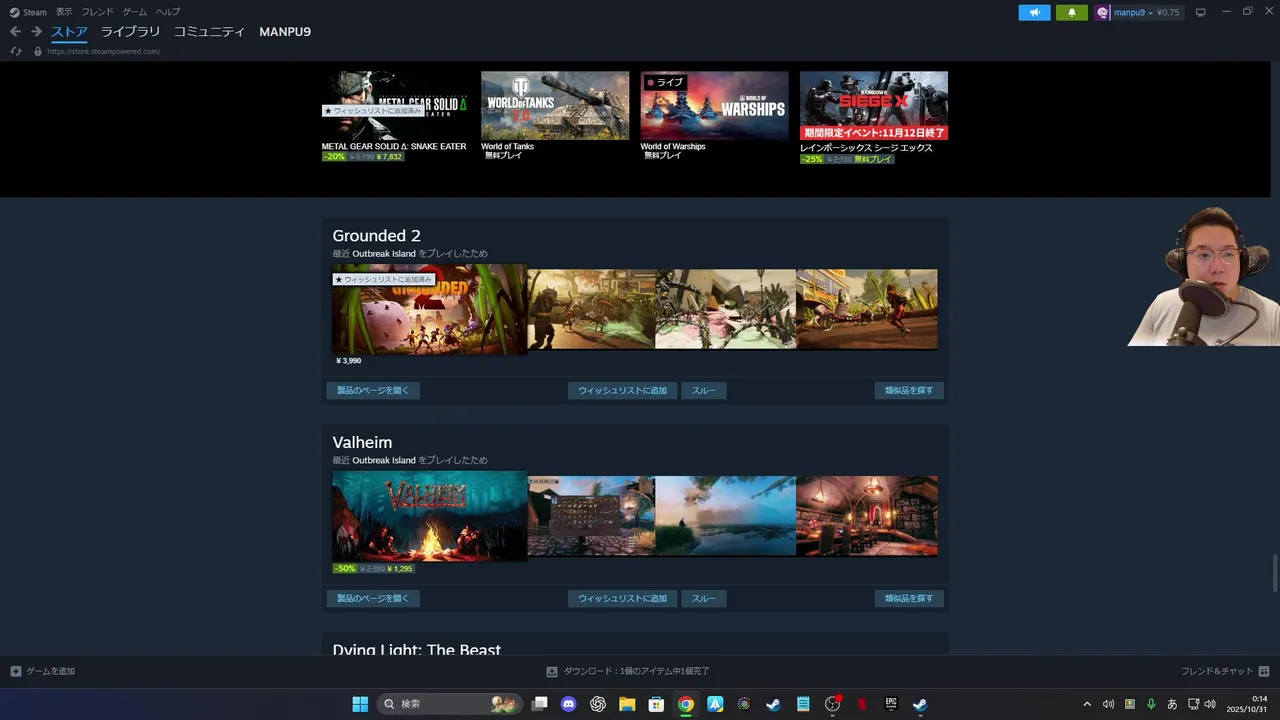
Task: Switch to Google Chrome in the taskbar
Action: point(685,704)
